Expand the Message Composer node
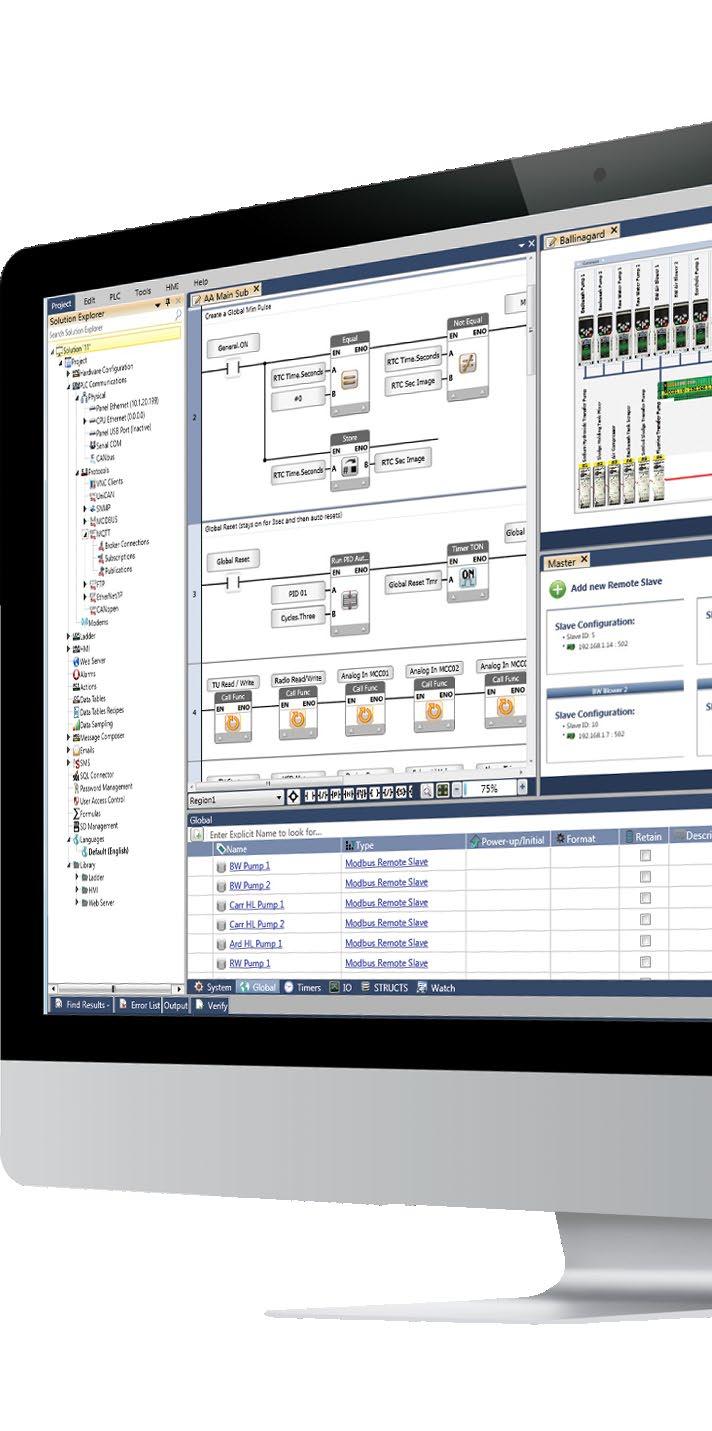This screenshot has height=1431, width=712. coord(66,737)
